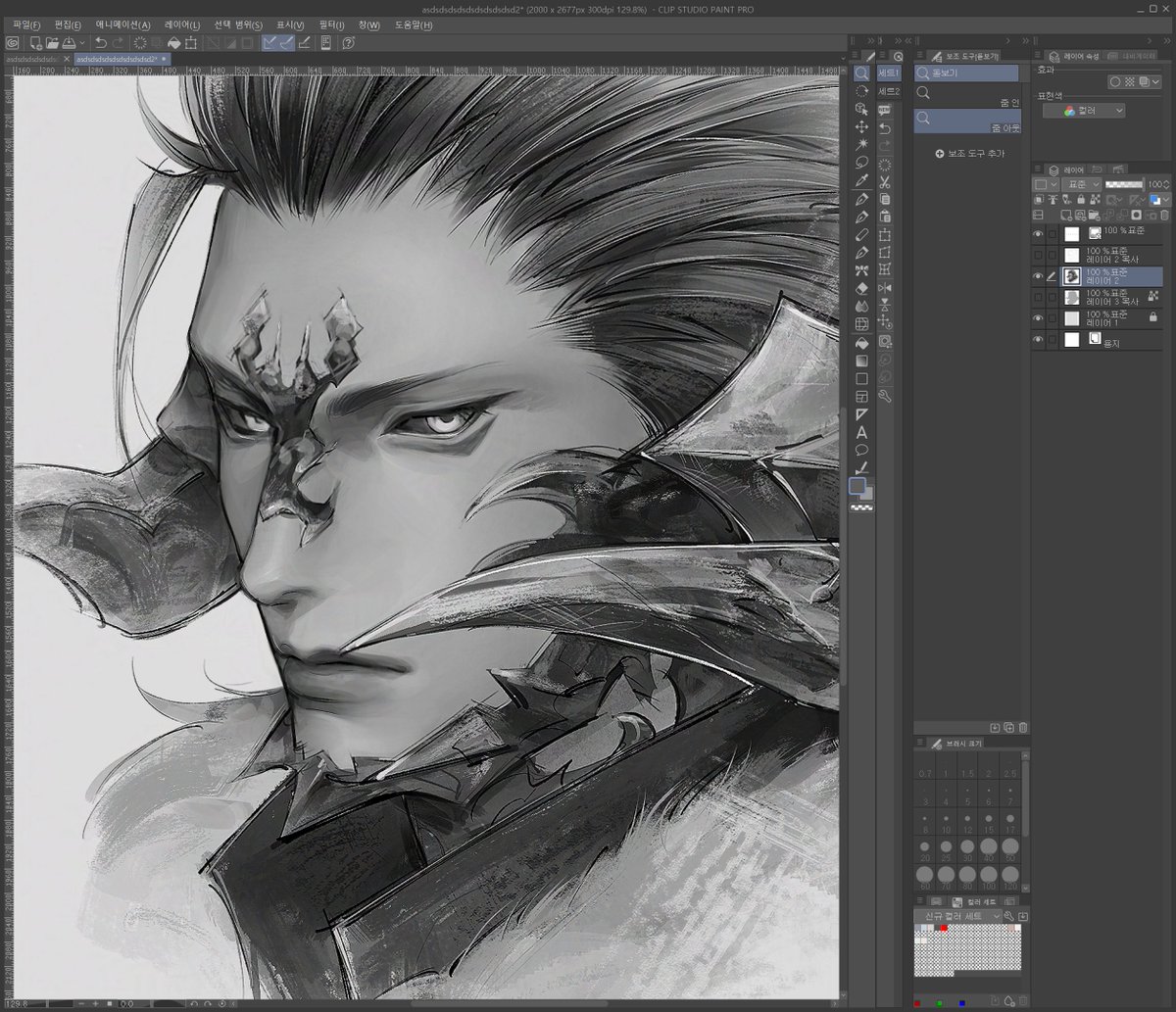The height and width of the screenshot is (1012, 1176).
Task: Select the '레이어 2' layer thumbnail
Action: 1072,276
